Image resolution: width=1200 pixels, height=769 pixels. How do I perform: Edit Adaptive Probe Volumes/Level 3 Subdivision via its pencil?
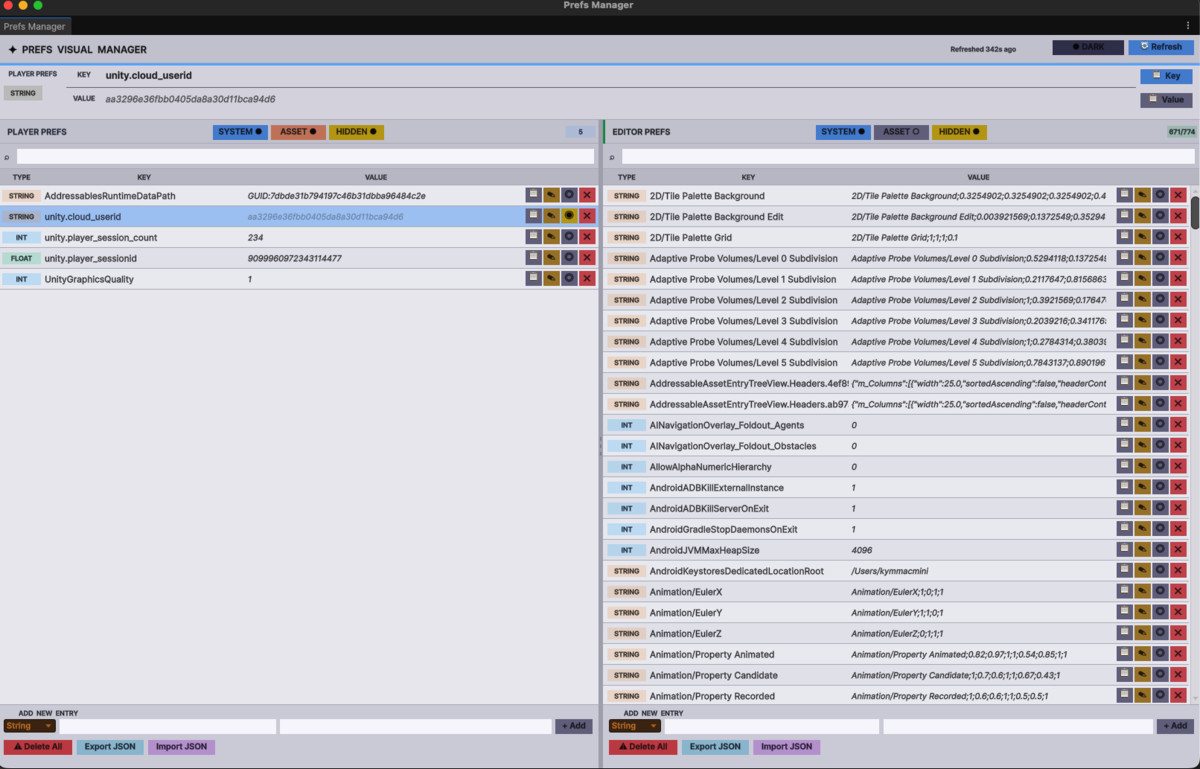pyautogui.click(x=1142, y=321)
